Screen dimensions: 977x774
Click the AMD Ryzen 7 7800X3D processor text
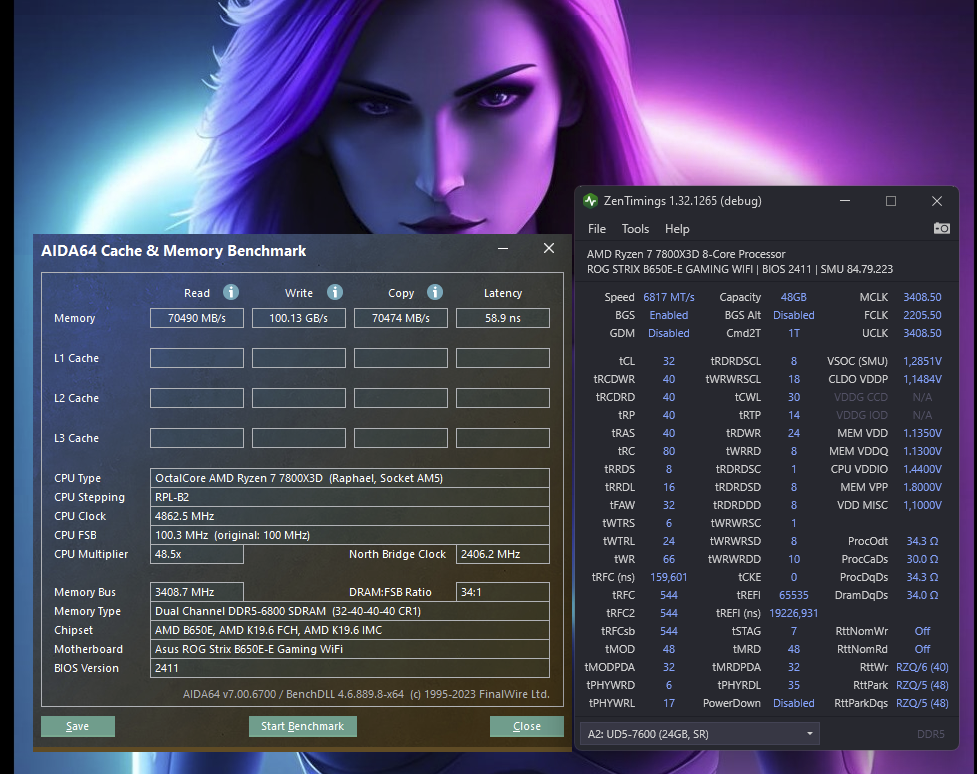pyautogui.click(x=686, y=254)
